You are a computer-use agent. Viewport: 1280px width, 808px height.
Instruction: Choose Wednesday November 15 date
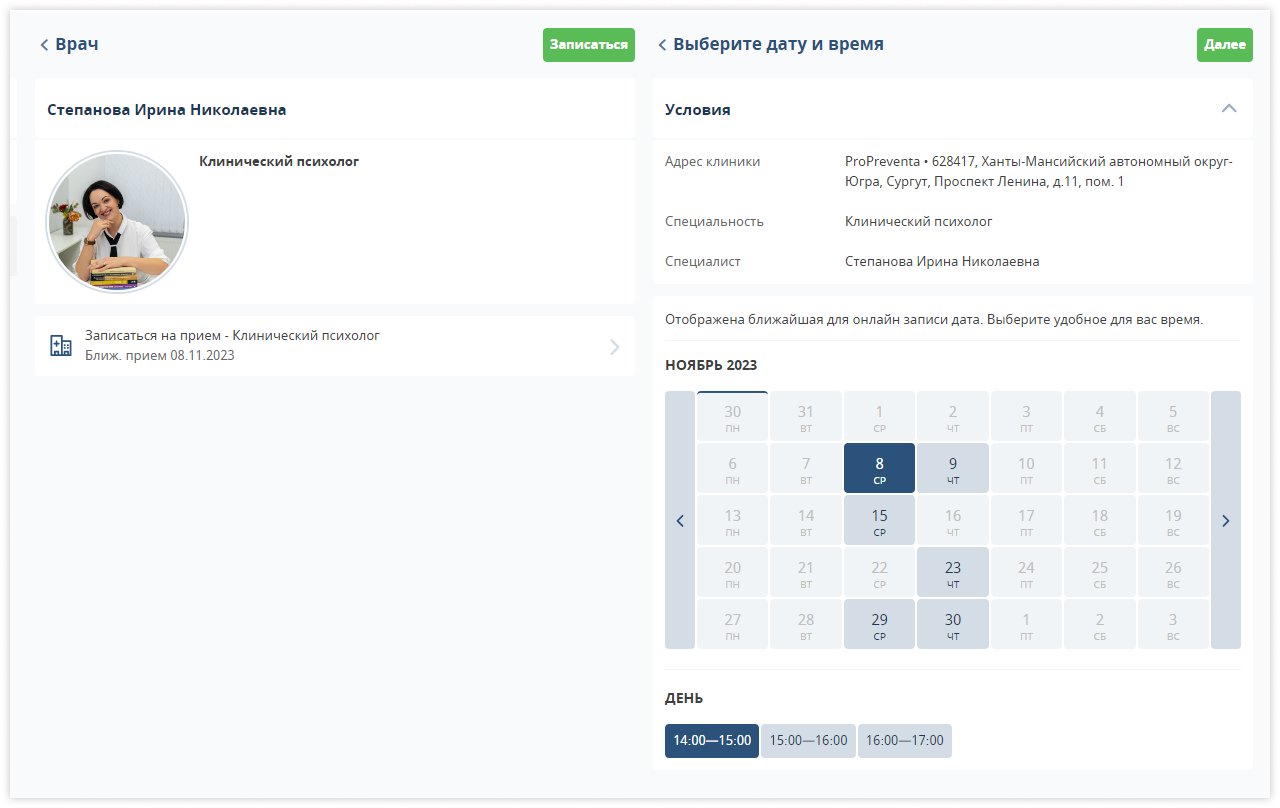[879, 520]
